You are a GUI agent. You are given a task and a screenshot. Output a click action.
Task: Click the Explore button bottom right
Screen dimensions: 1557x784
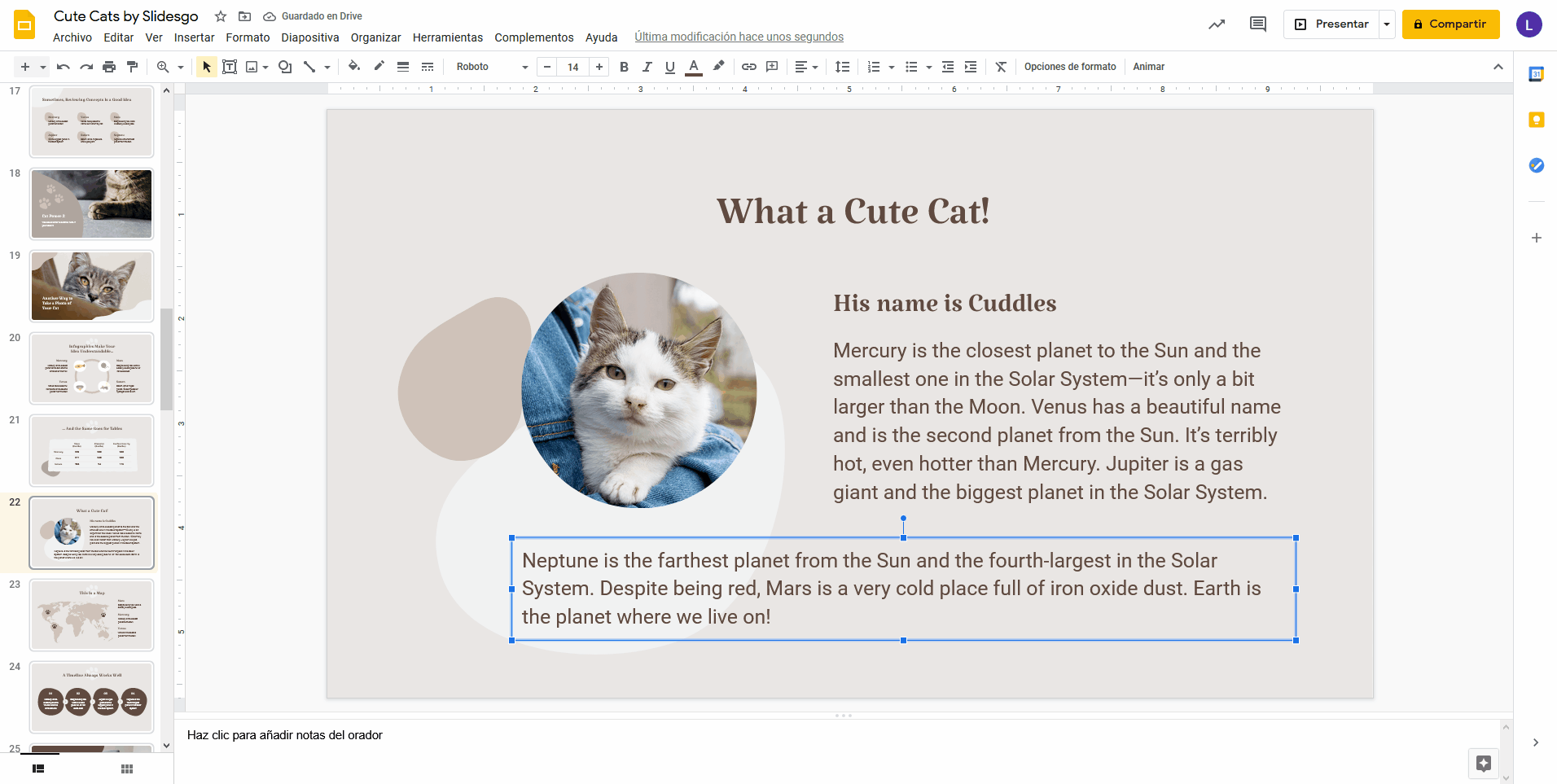pos(1484,764)
